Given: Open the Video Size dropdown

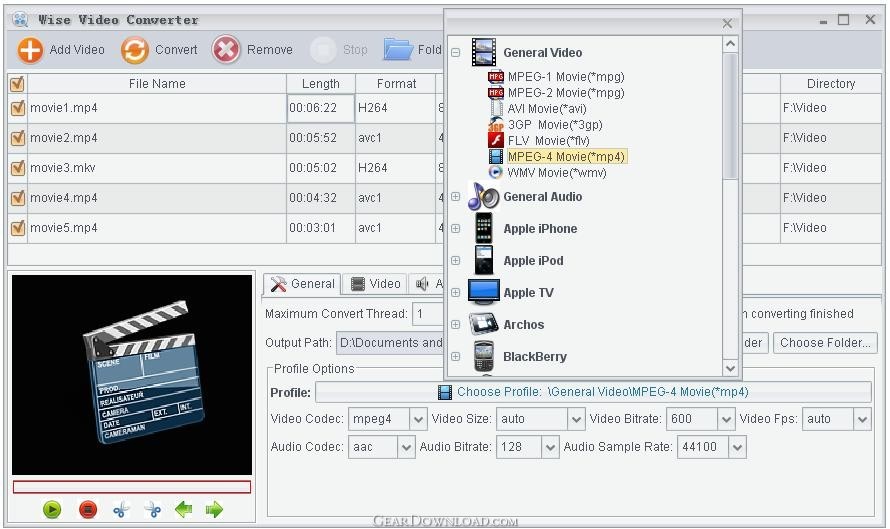Looking at the screenshot, I should pyautogui.click(x=576, y=419).
